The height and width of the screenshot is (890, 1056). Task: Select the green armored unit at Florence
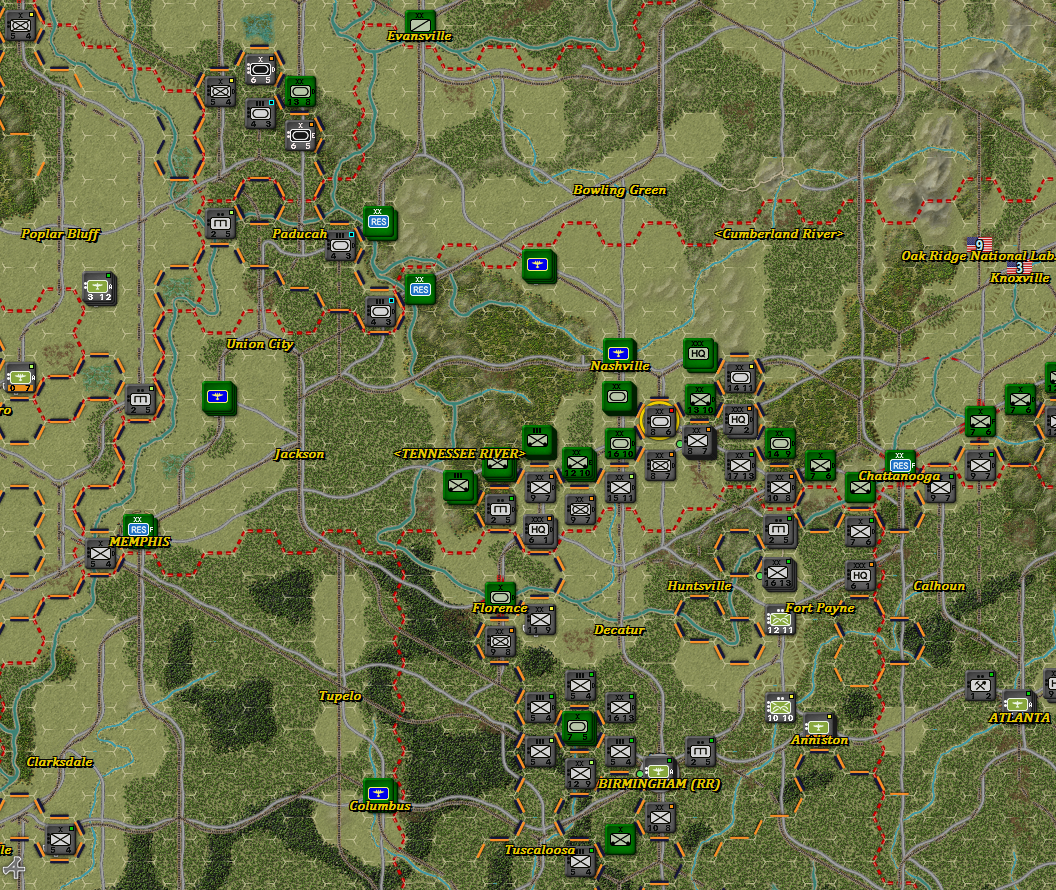pos(500,596)
